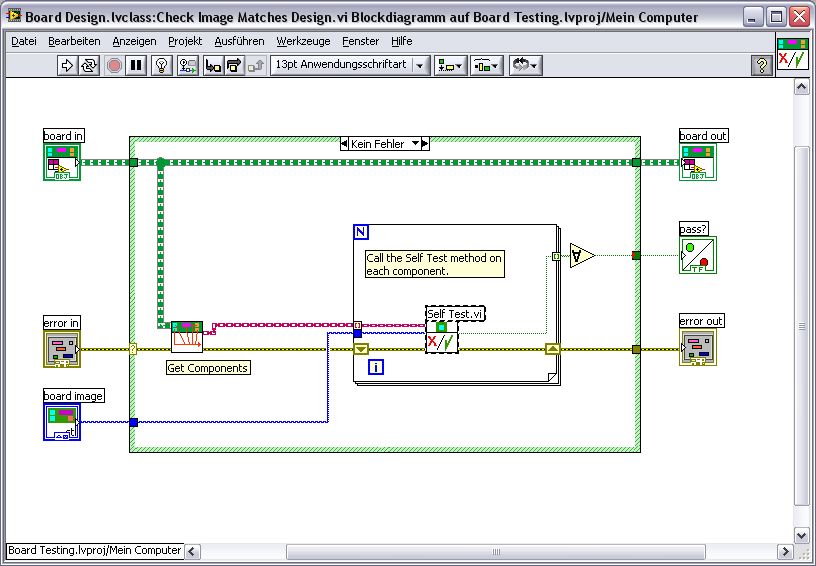816x566 pixels.
Task: Click left shift register on For Loop
Action: coord(361,349)
